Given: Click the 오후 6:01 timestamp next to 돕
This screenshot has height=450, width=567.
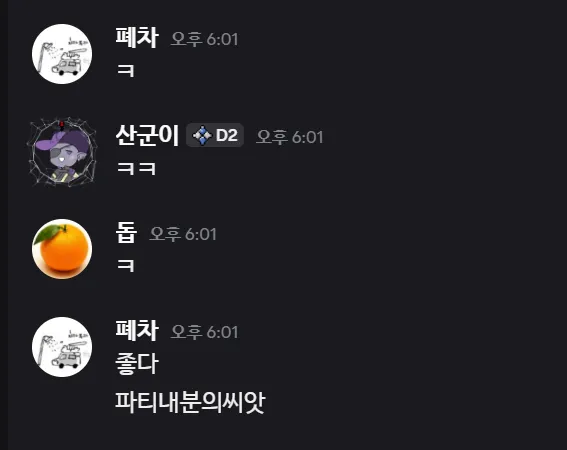Looking at the screenshot, I should tap(183, 234).
